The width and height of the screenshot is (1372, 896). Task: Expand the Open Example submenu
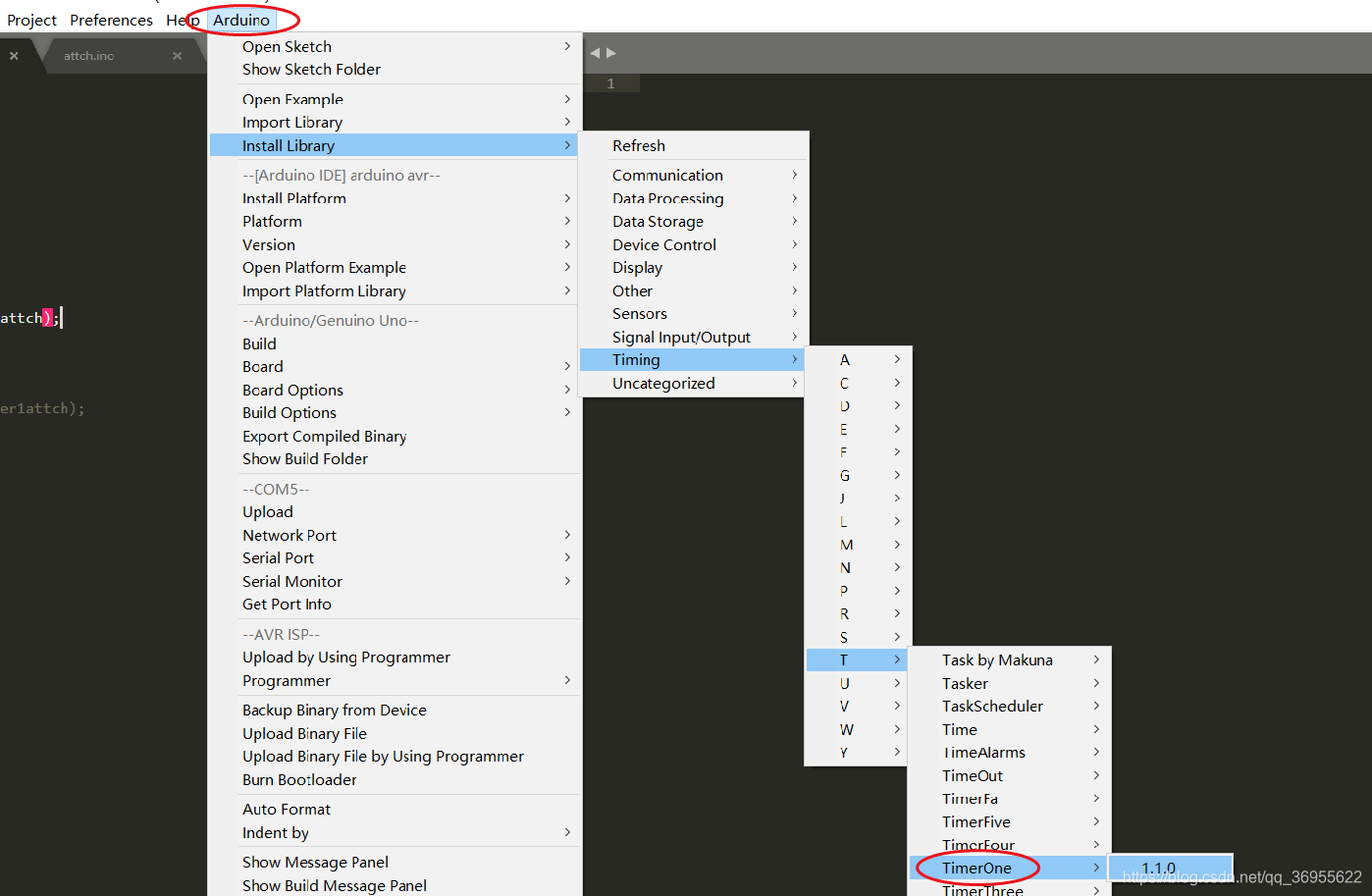pyautogui.click(x=394, y=99)
